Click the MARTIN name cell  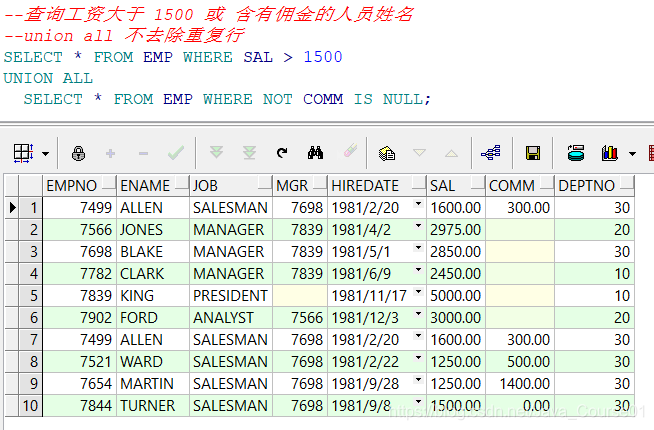click(153, 384)
